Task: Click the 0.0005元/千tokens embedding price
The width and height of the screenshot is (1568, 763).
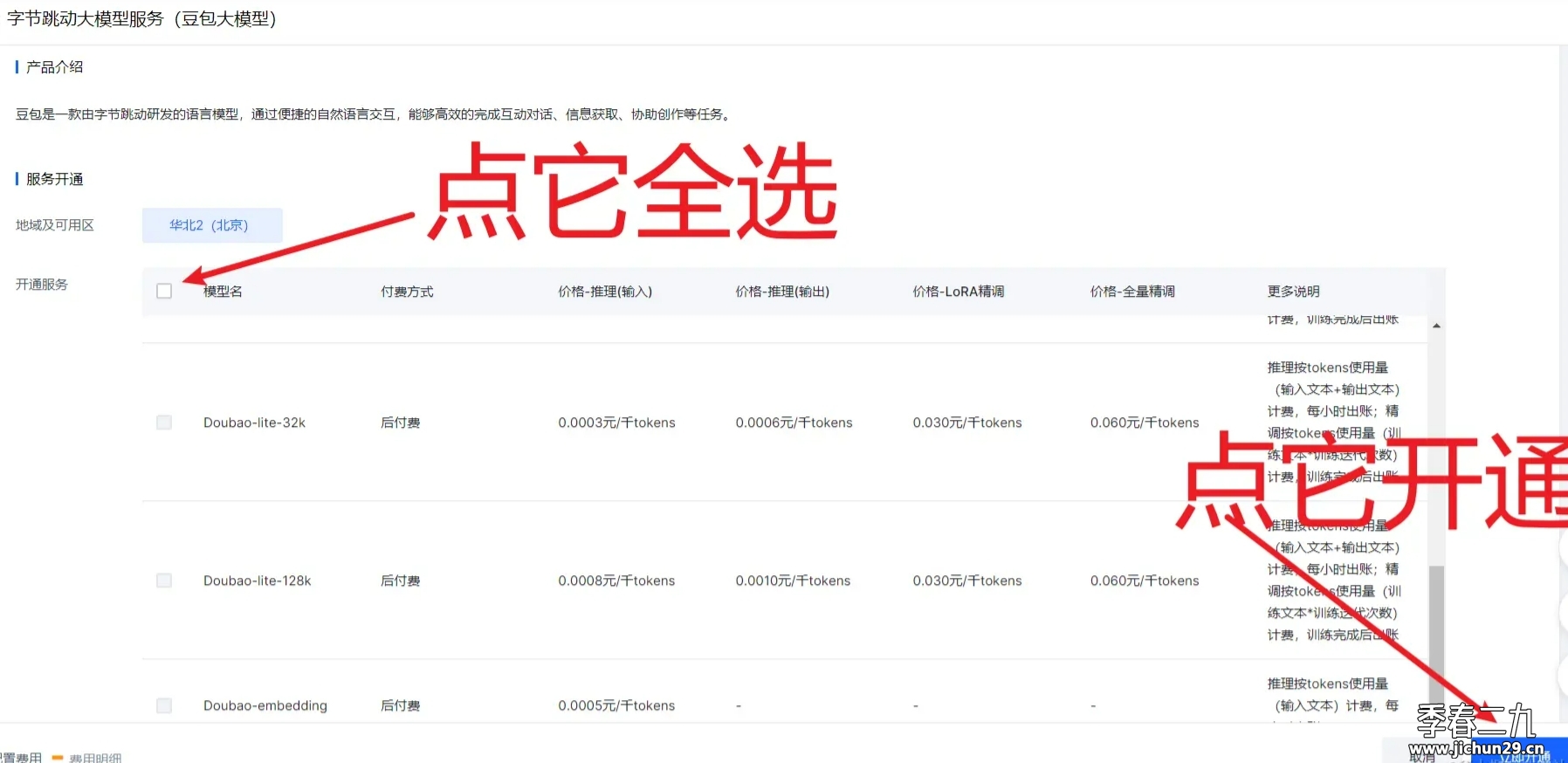Action: pyautogui.click(x=616, y=705)
